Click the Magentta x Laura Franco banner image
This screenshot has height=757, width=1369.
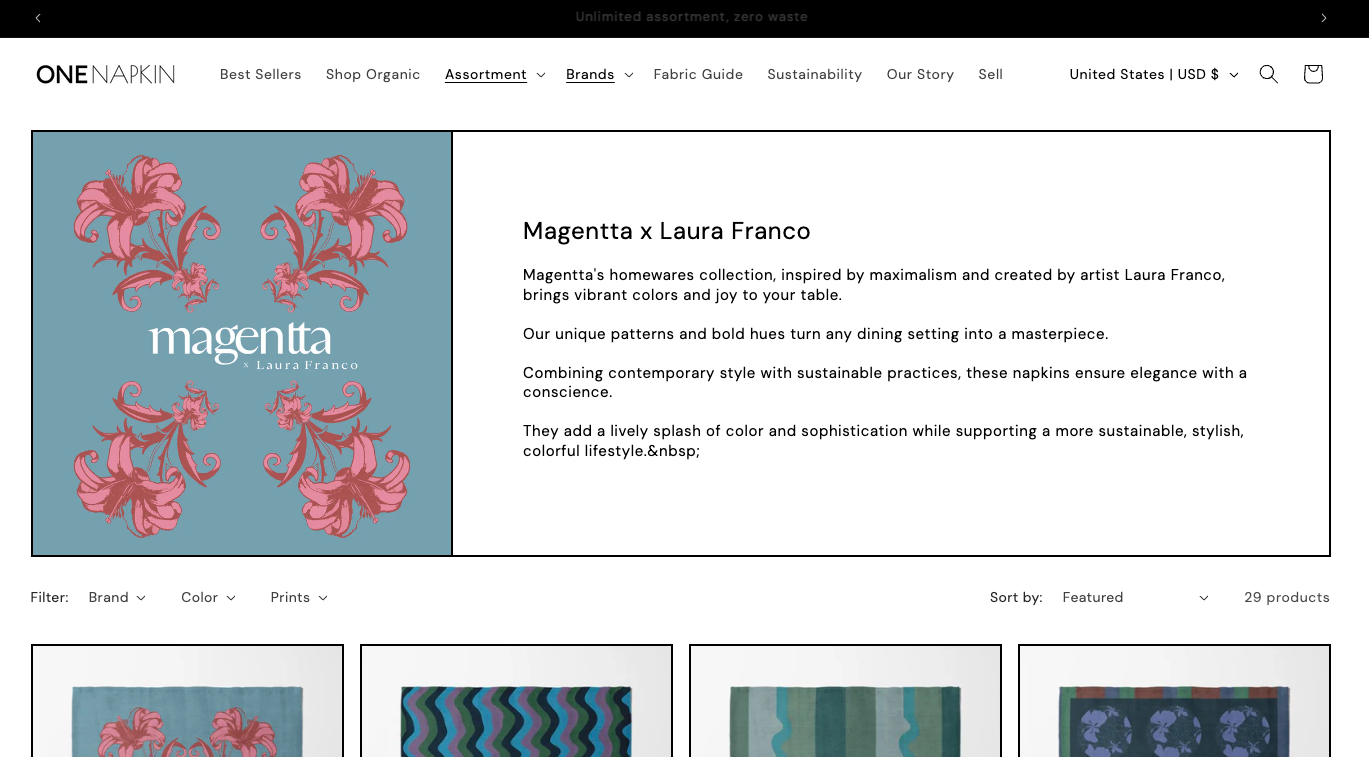[242, 343]
